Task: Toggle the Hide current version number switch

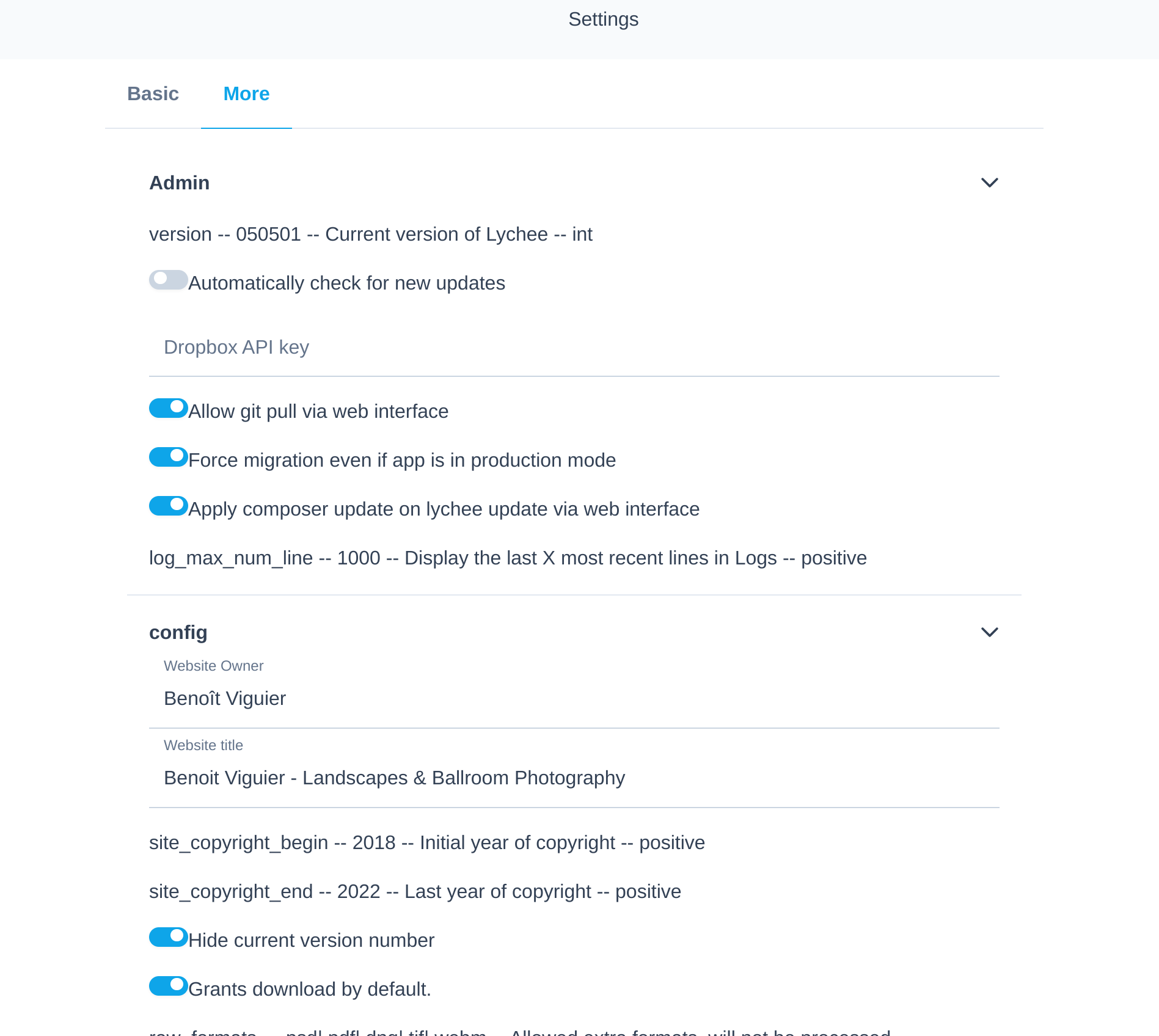Action: point(168,937)
